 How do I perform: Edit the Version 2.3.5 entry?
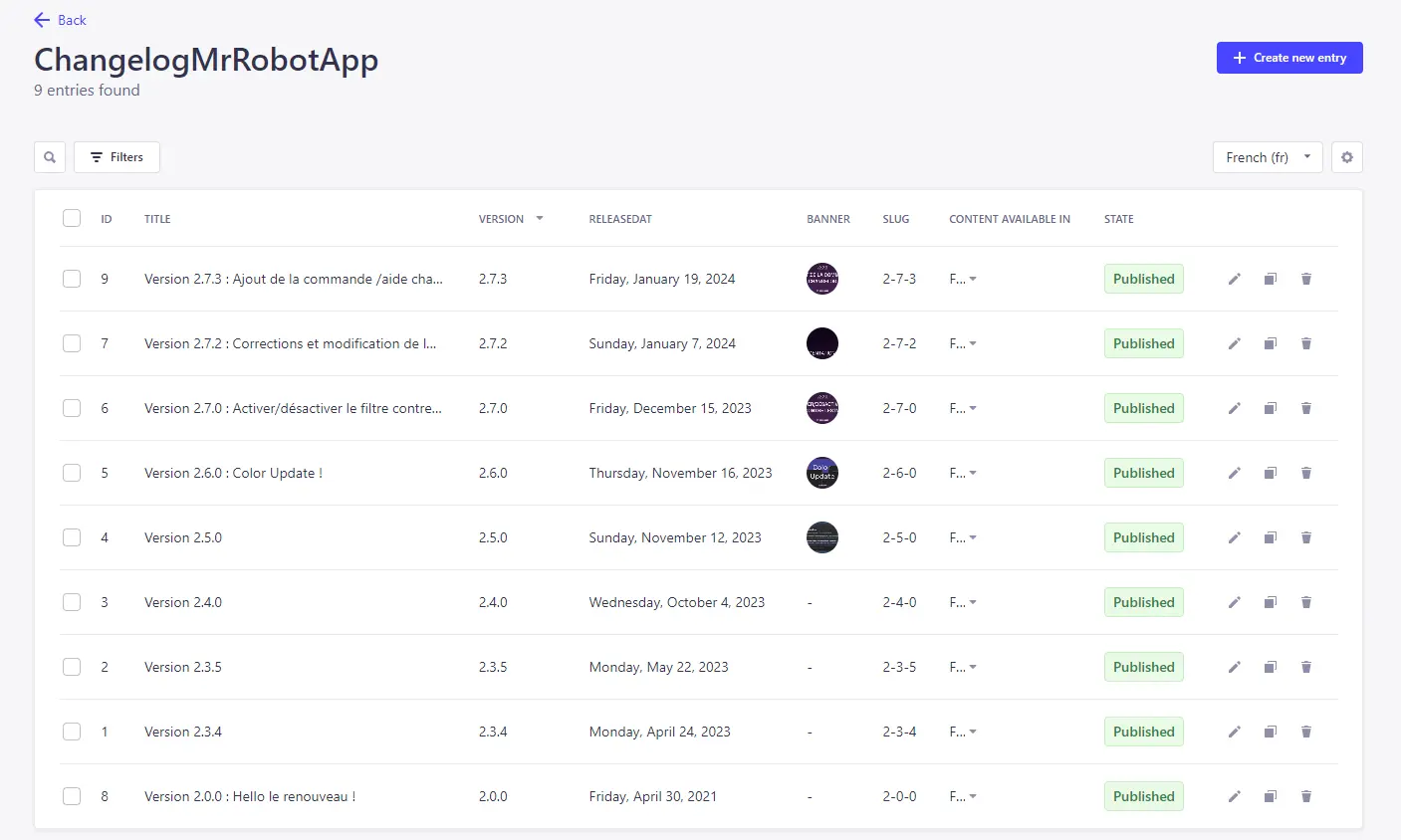(1234, 667)
